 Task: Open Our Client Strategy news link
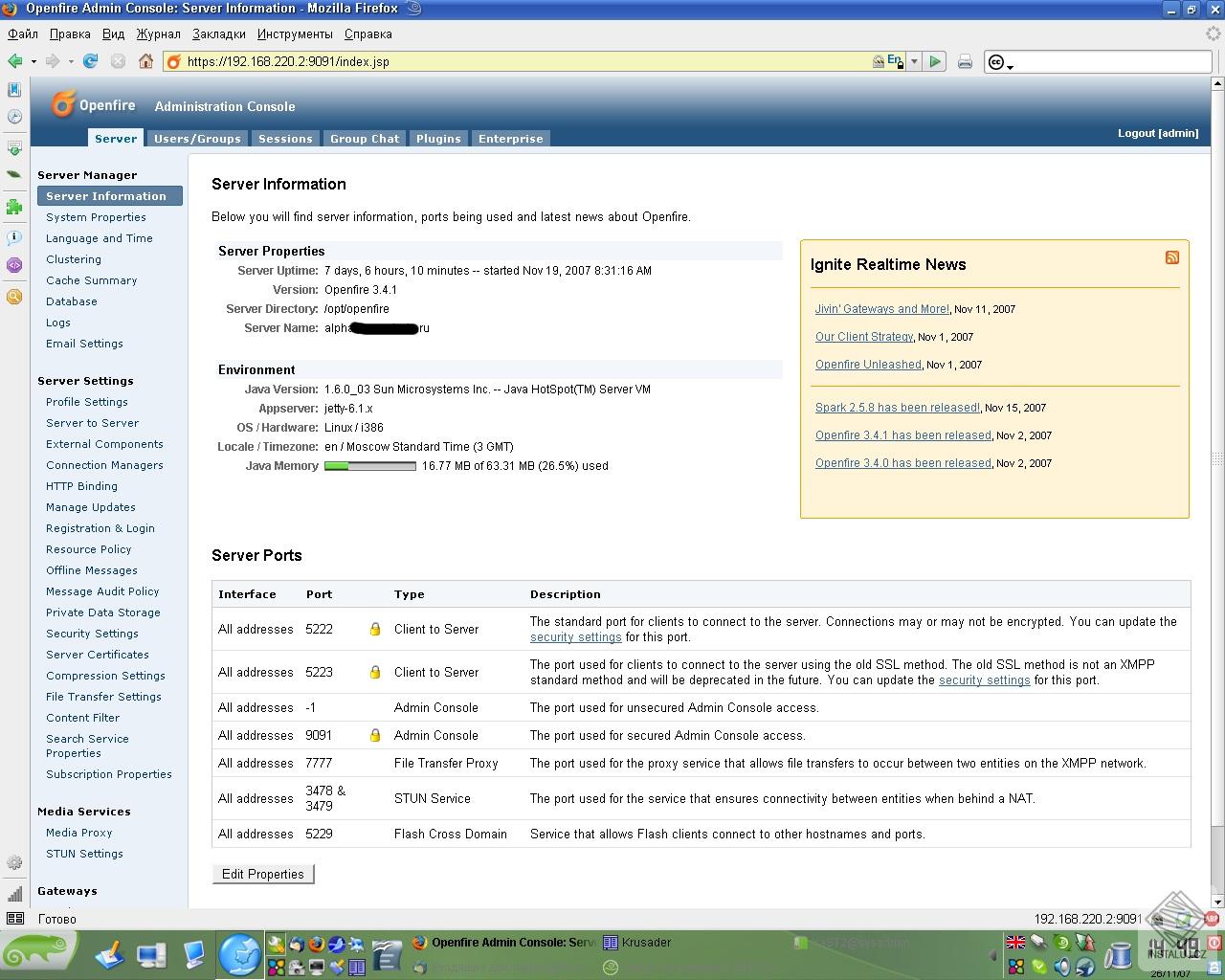pyautogui.click(x=864, y=337)
